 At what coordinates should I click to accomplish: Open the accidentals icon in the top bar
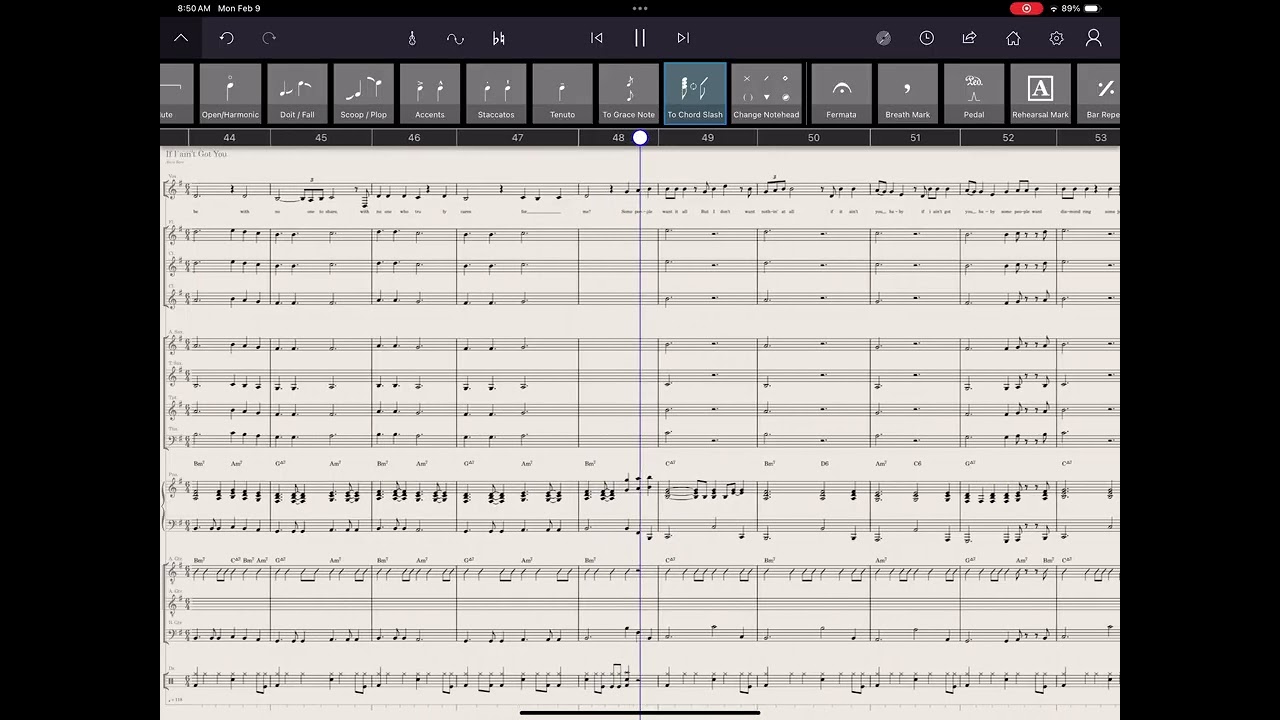[x=499, y=38]
